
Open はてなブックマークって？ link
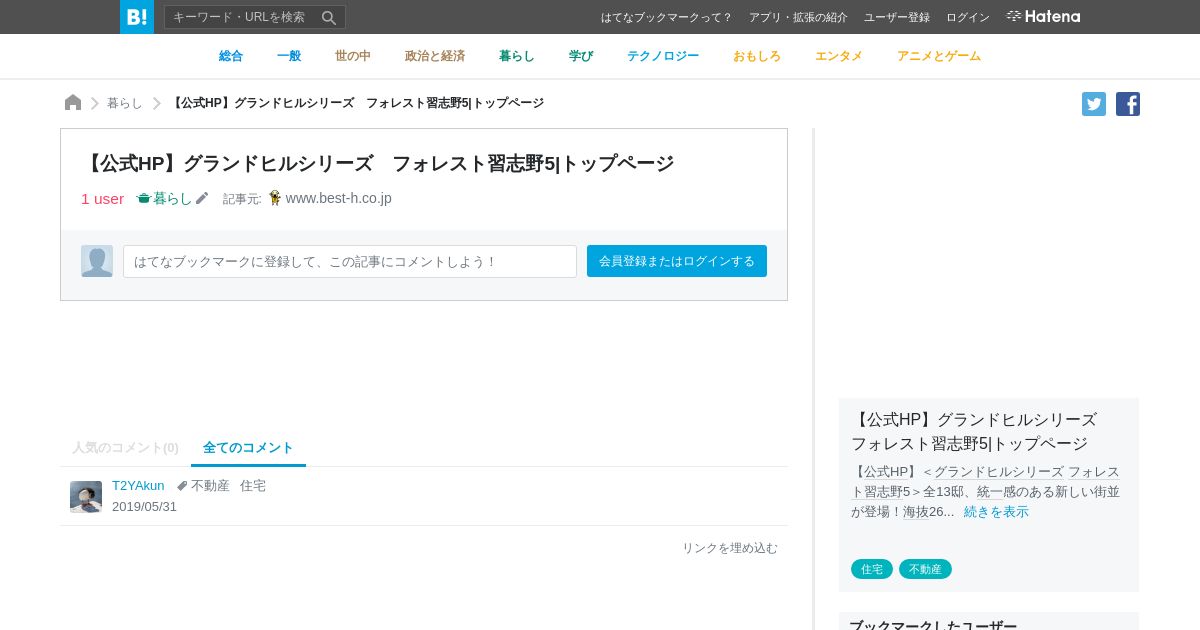point(667,17)
